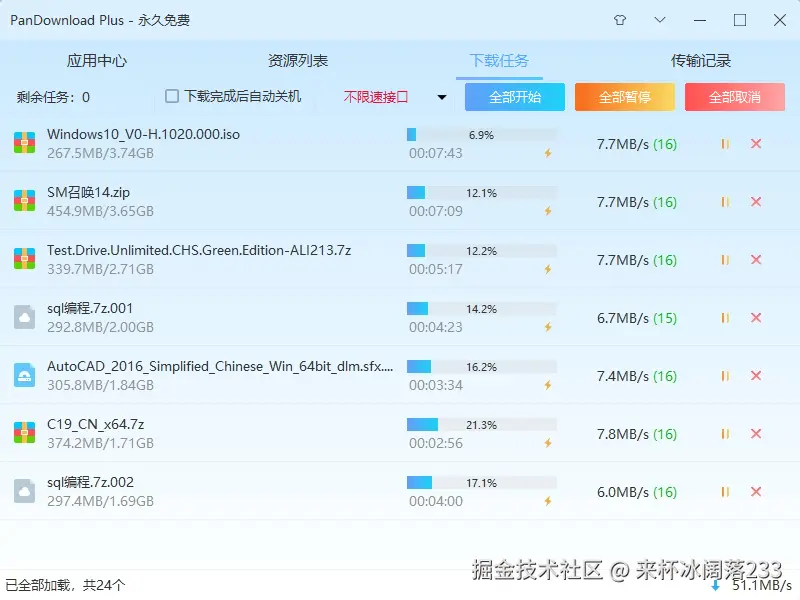This screenshot has height=600, width=800.
Task: Pause the Test.Drive.Unlimited download
Action: click(x=725, y=260)
